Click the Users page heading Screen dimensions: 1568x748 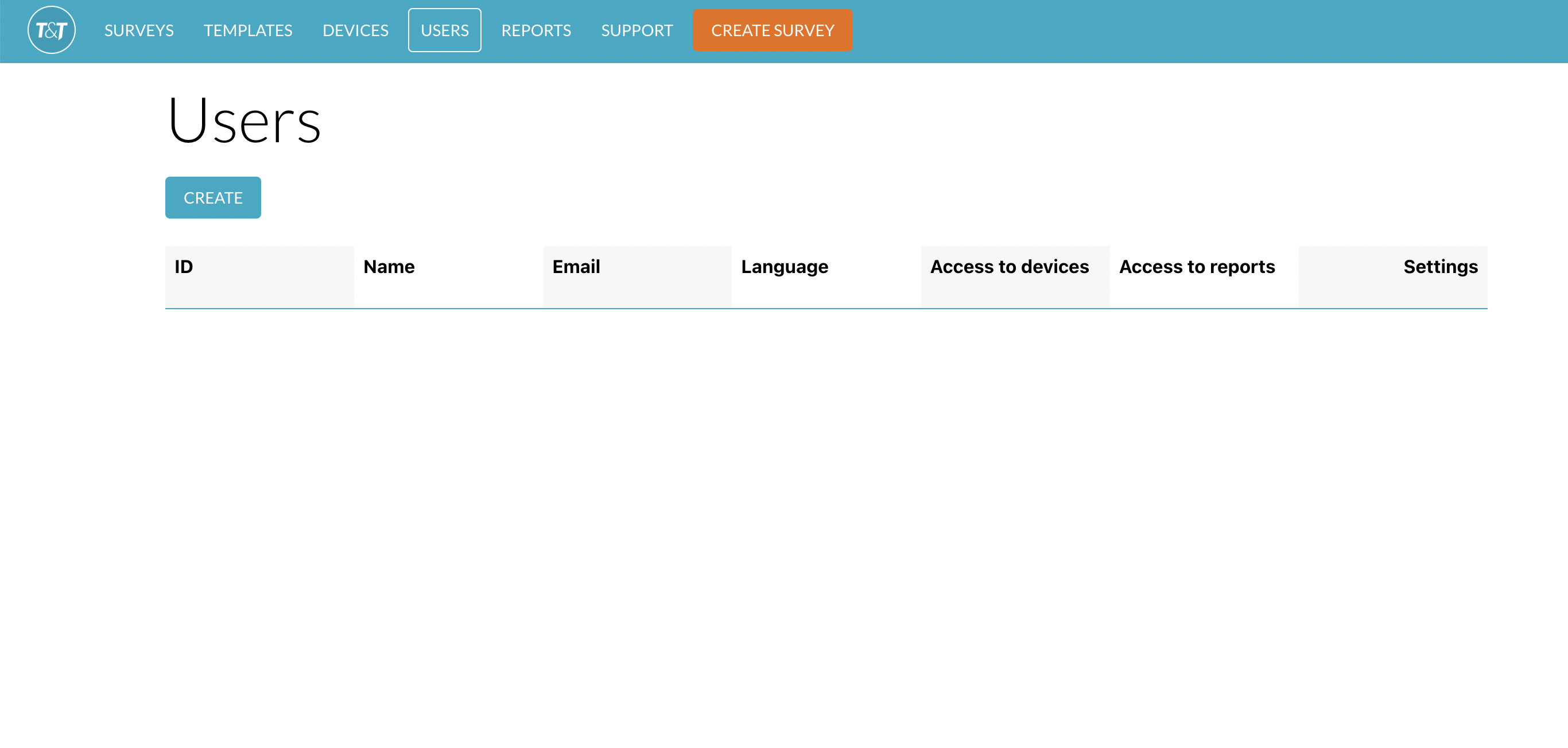pyautogui.click(x=244, y=120)
